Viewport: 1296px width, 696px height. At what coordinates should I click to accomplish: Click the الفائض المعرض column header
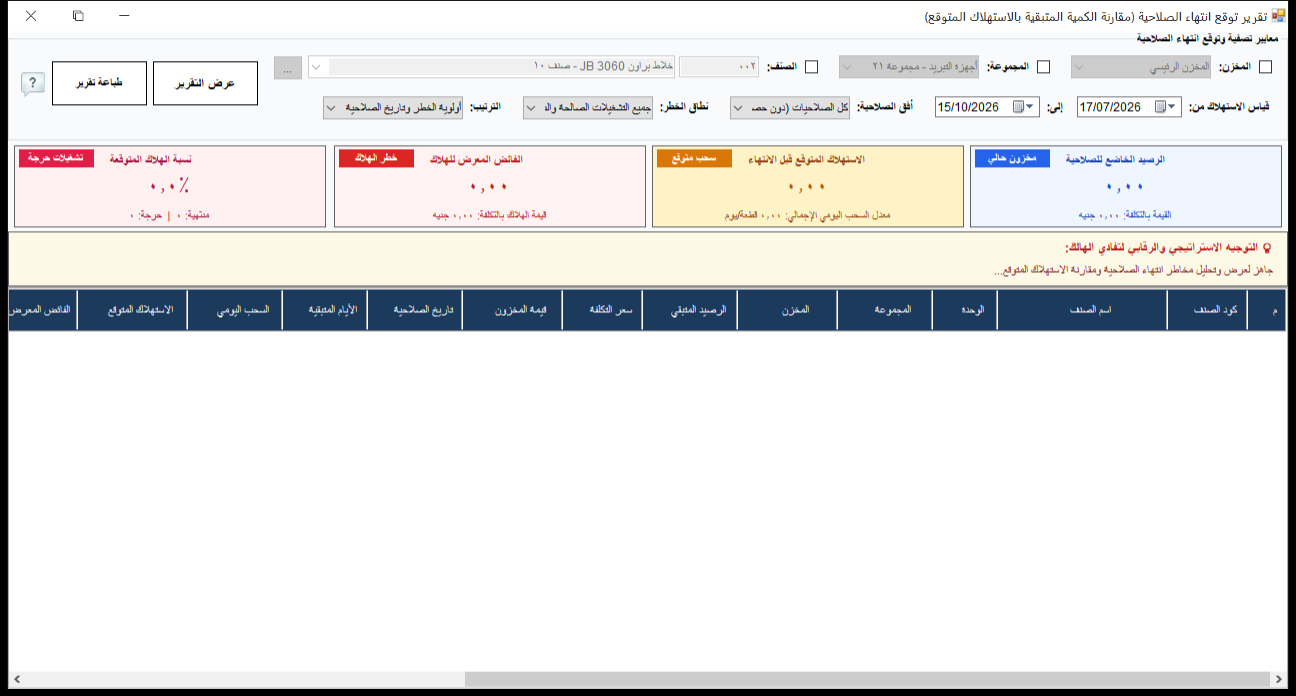(42, 310)
